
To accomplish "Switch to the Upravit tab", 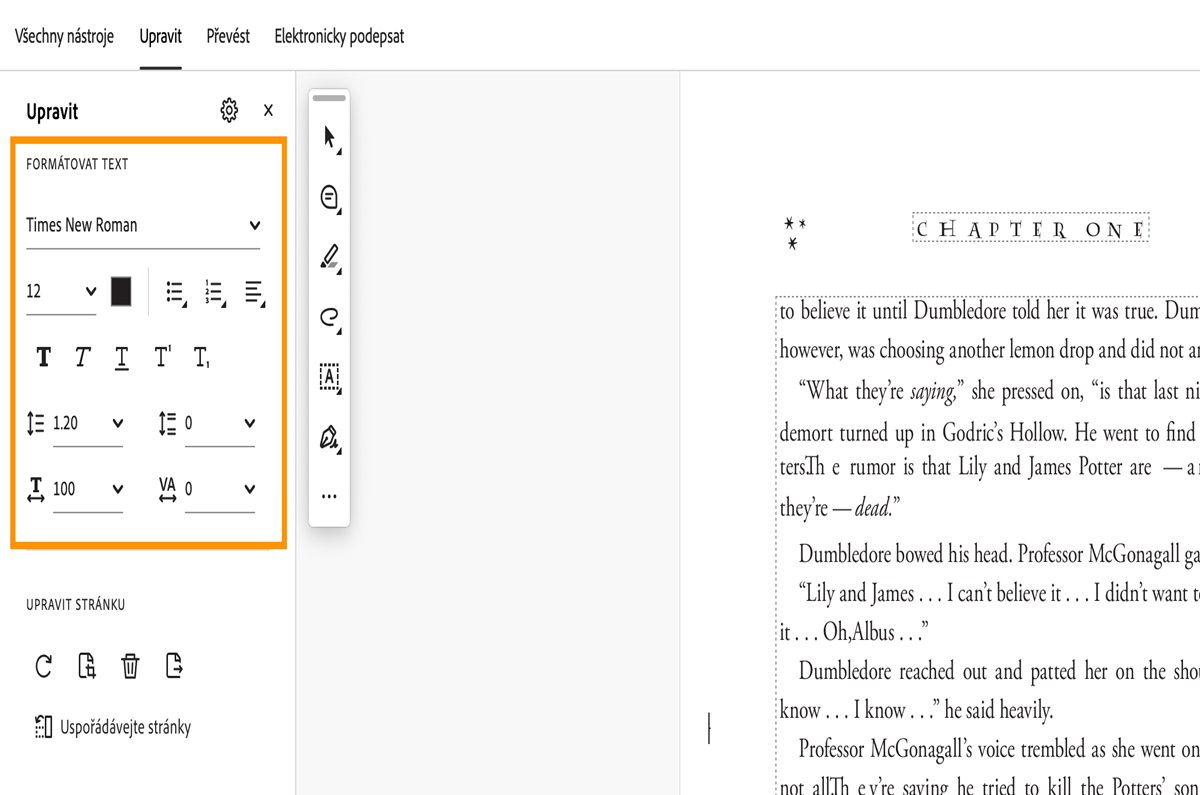I will point(161,36).
